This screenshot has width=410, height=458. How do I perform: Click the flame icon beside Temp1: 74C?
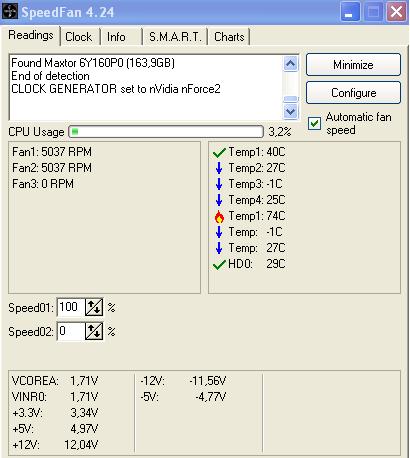(219, 216)
